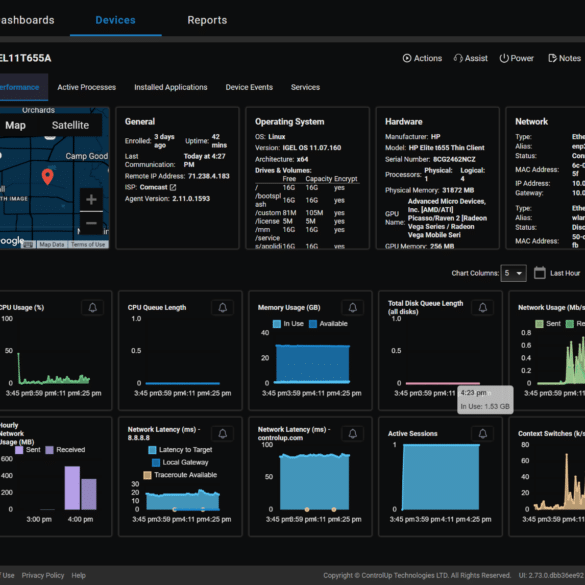Click the Remote IP Address 71.238.4.183
Viewport: 585px width, 585px height.
coord(209,176)
